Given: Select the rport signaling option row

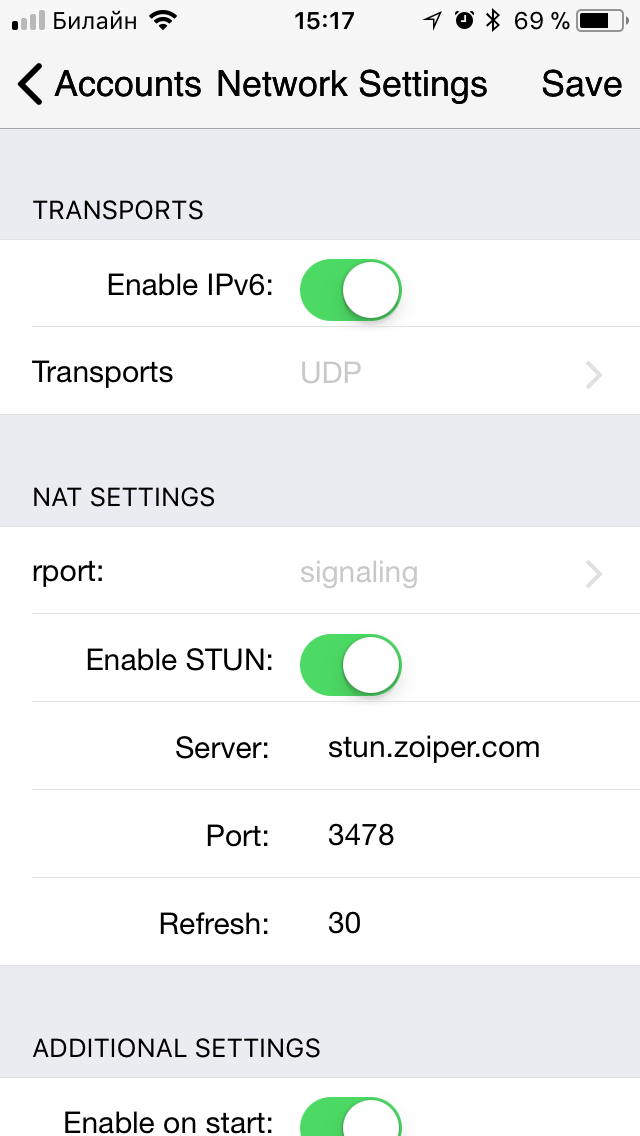Looking at the screenshot, I should click(x=320, y=571).
